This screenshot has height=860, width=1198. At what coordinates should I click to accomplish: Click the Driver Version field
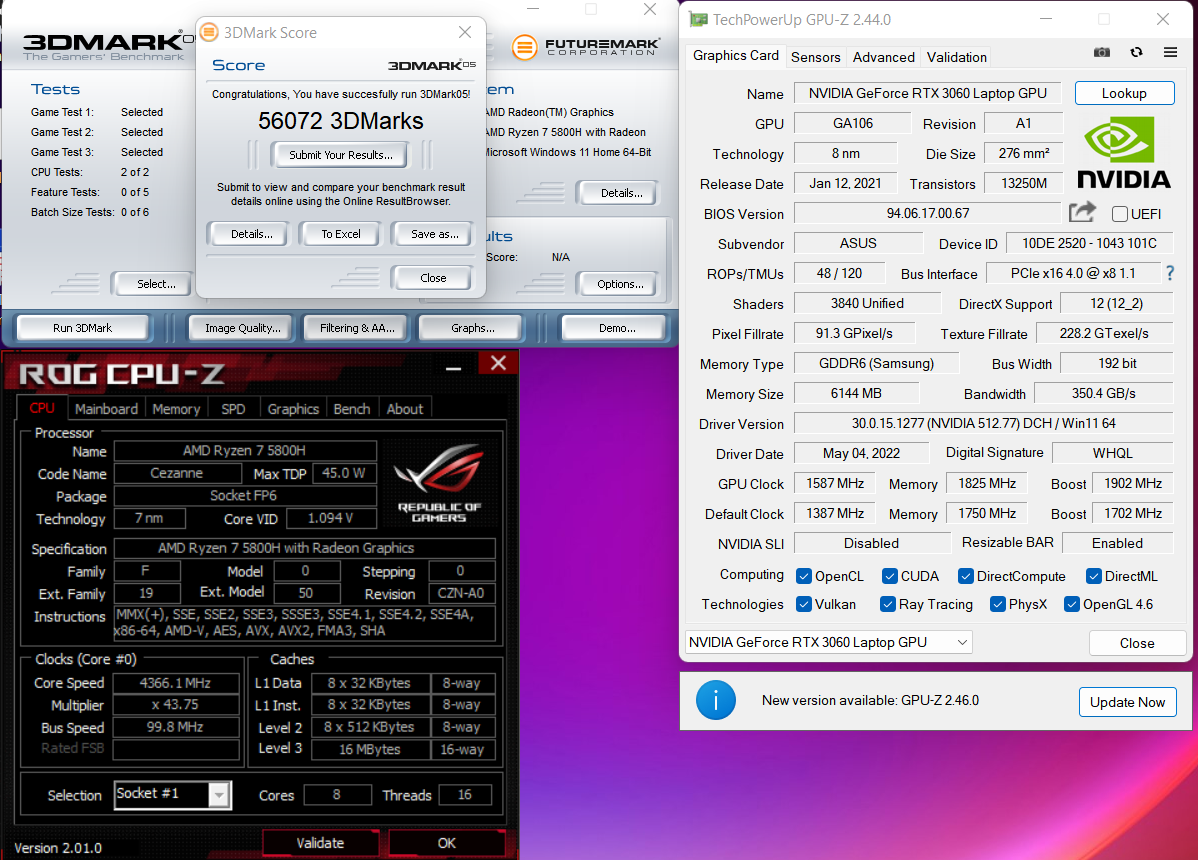(x=983, y=423)
